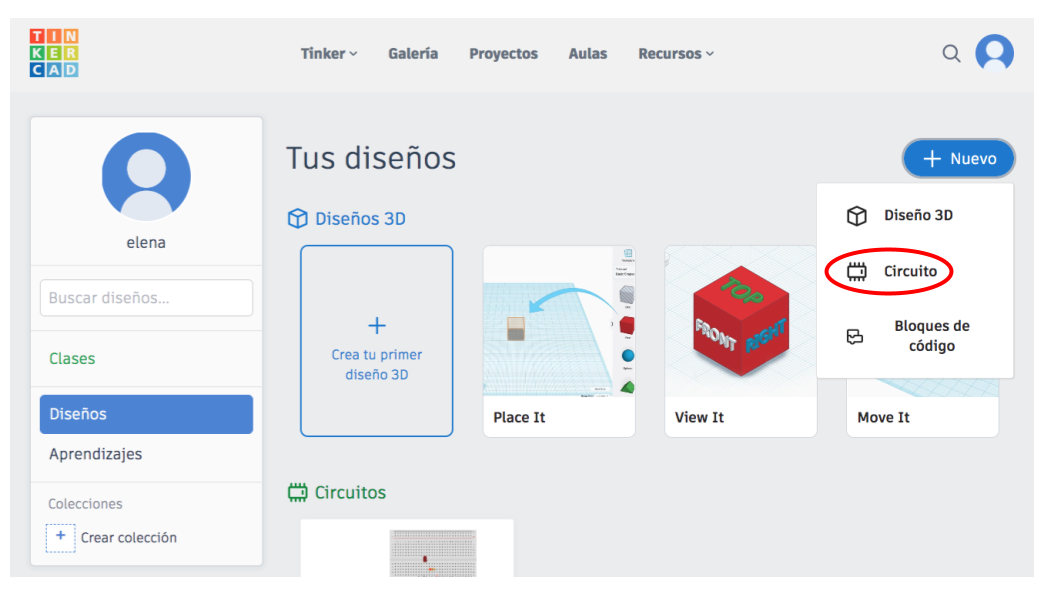Screen dimensions: 1045x589
Task: Open the user account avatar in header
Action: 994,53
